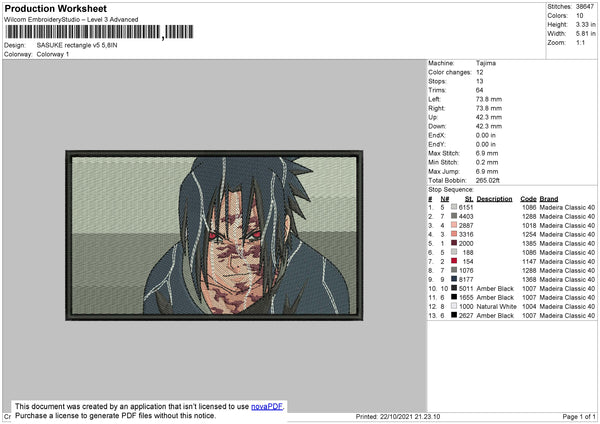Pick the black swatch beside 1655
Viewport: 600px width, 424px height.
pyautogui.click(x=454, y=297)
